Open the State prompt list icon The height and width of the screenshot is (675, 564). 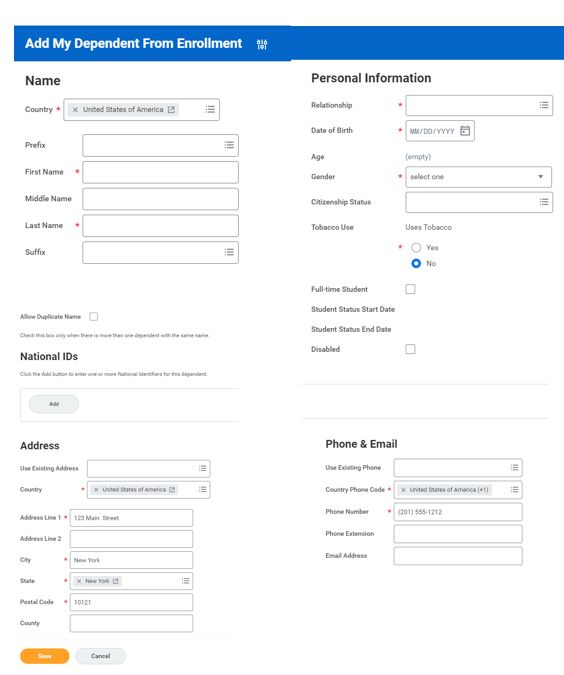pyautogui.click(x=186, y=581)
